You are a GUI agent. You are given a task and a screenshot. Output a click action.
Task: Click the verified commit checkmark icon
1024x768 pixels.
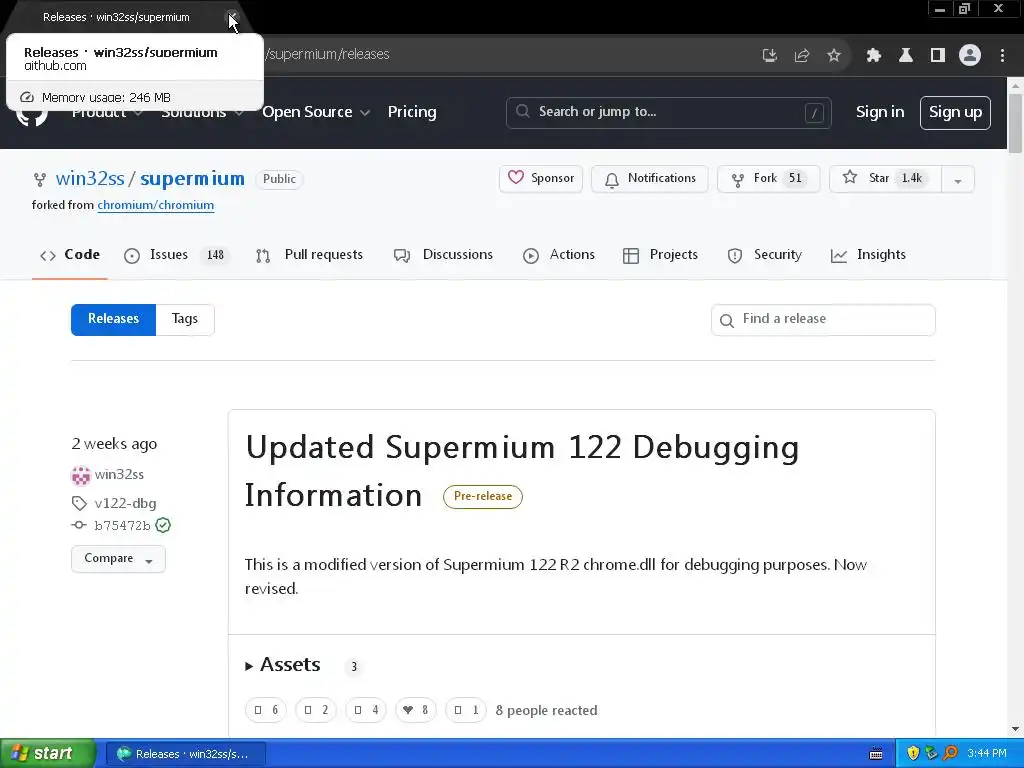pos(163,525)
